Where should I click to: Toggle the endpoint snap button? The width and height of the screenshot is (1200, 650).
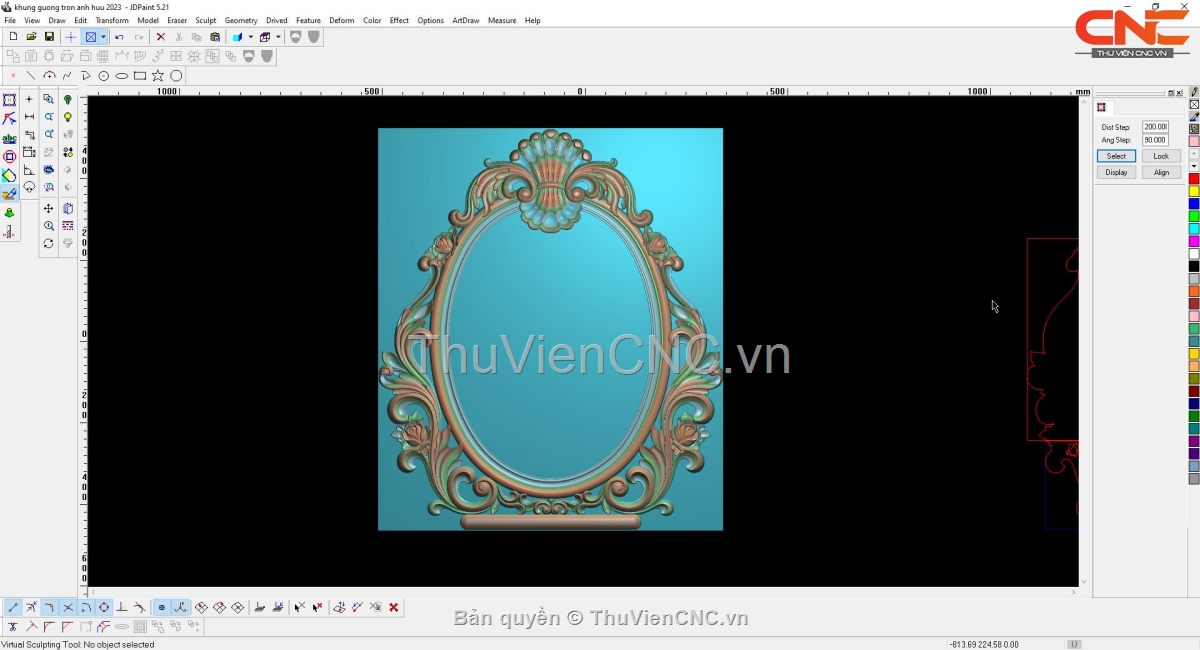(13, 607)
